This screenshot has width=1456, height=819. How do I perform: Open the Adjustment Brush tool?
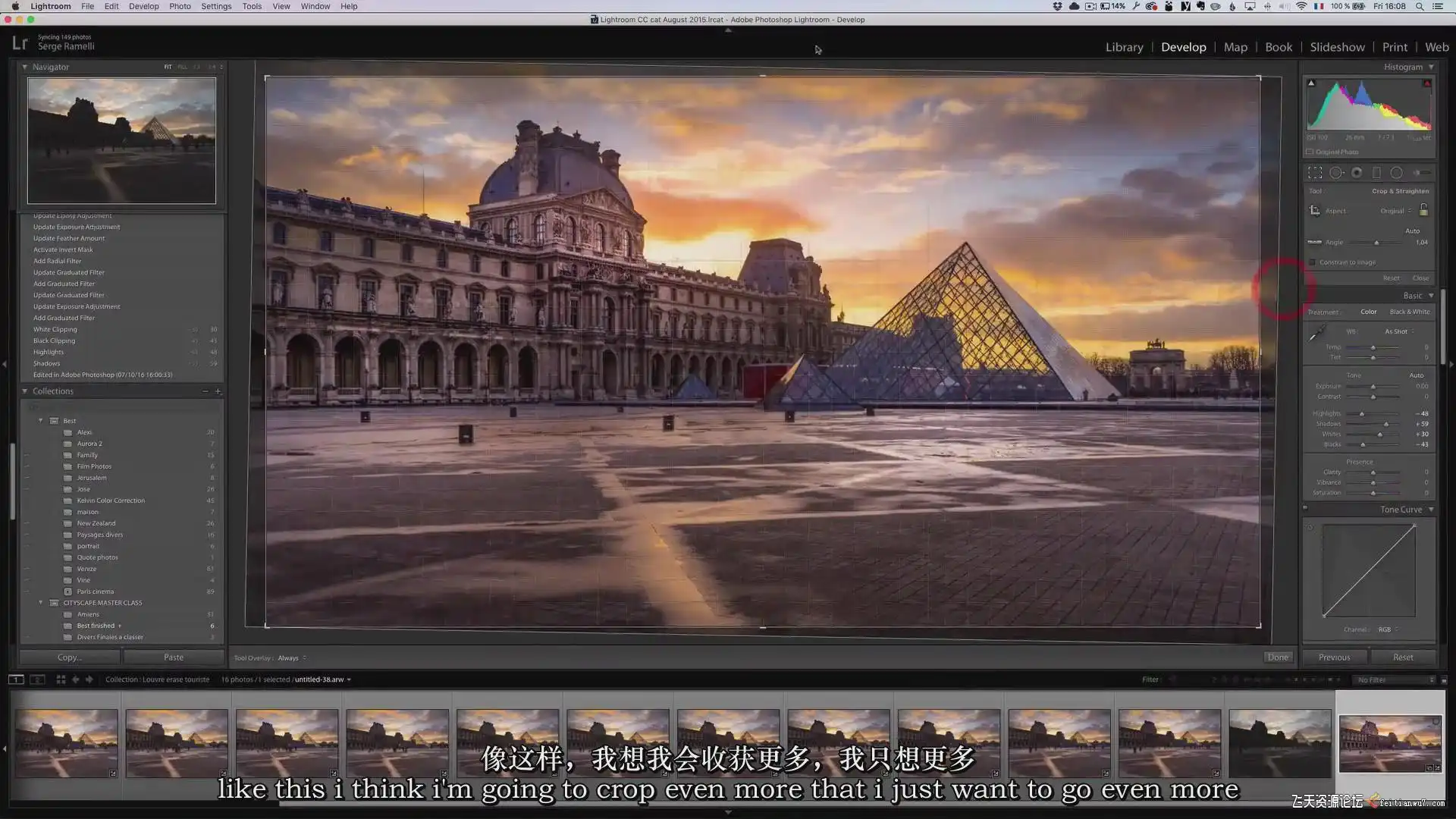[x=1422, y=173]
